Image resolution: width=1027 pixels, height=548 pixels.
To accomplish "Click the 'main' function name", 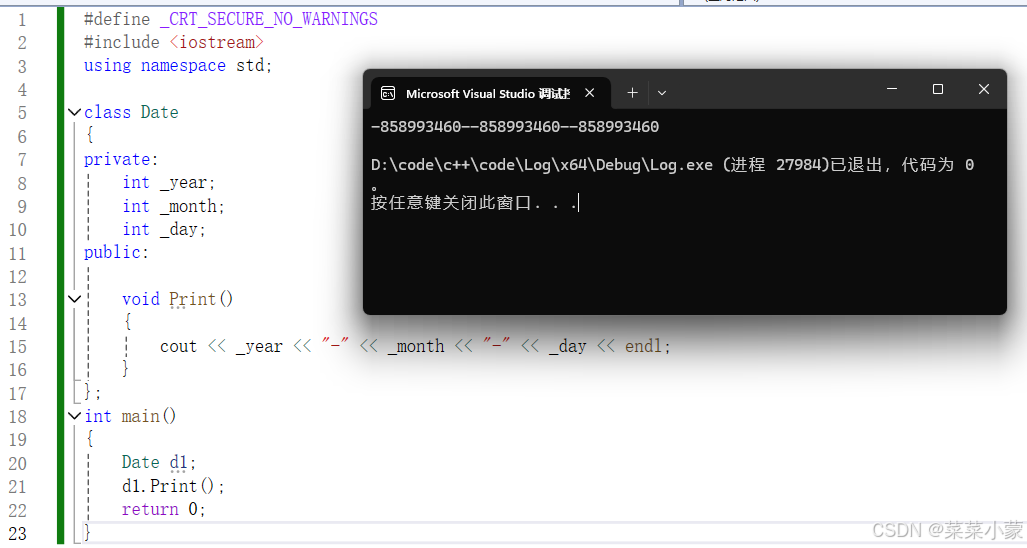I will click(x=140, y=416).
